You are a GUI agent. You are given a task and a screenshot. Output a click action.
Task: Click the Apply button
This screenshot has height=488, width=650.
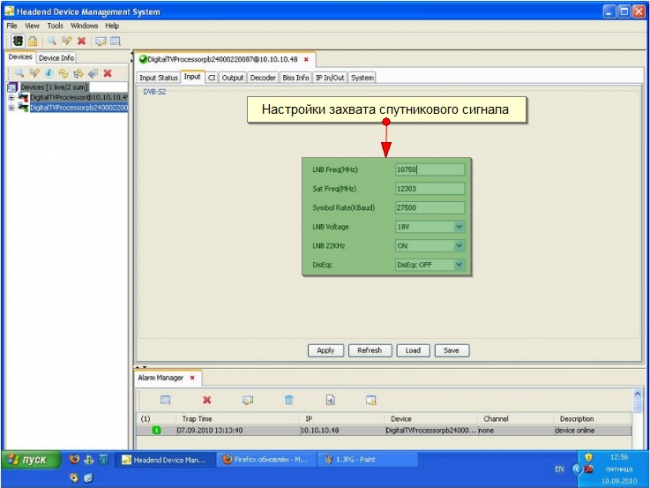326,350
